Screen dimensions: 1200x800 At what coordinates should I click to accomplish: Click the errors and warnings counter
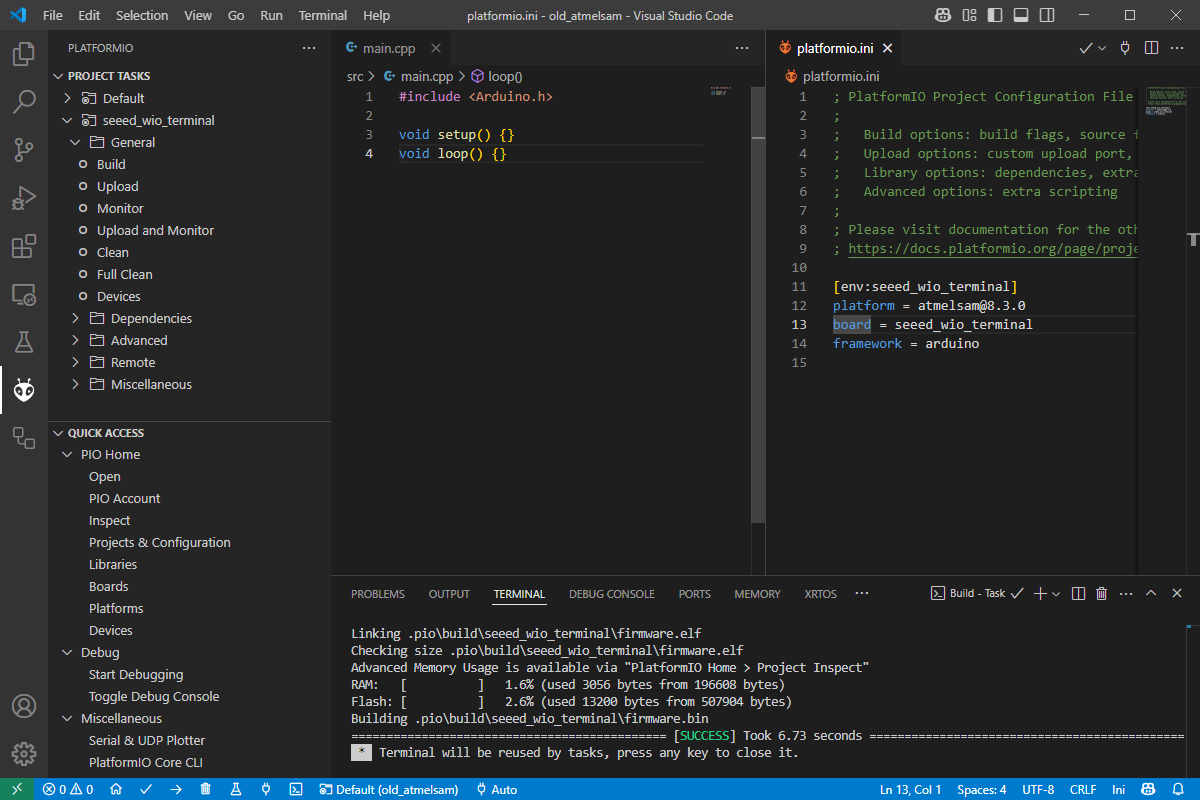68,789
